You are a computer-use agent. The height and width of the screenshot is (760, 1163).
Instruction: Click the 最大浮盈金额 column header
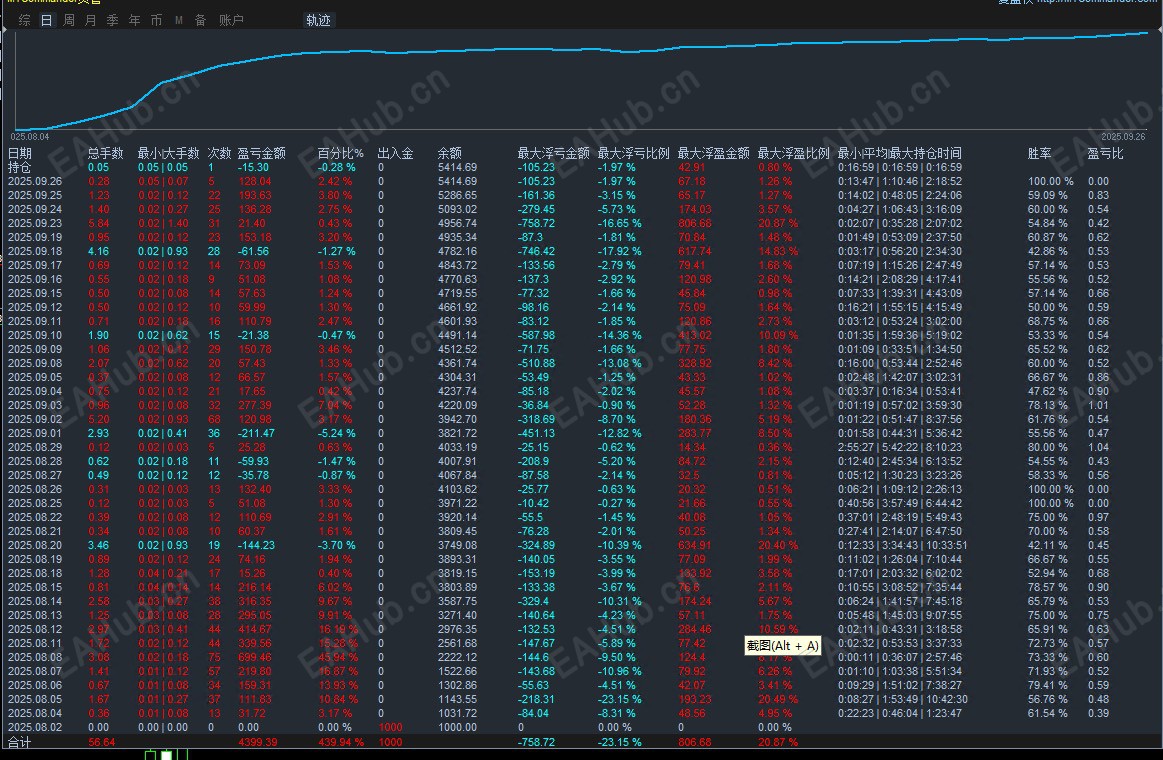pos(714,153)
